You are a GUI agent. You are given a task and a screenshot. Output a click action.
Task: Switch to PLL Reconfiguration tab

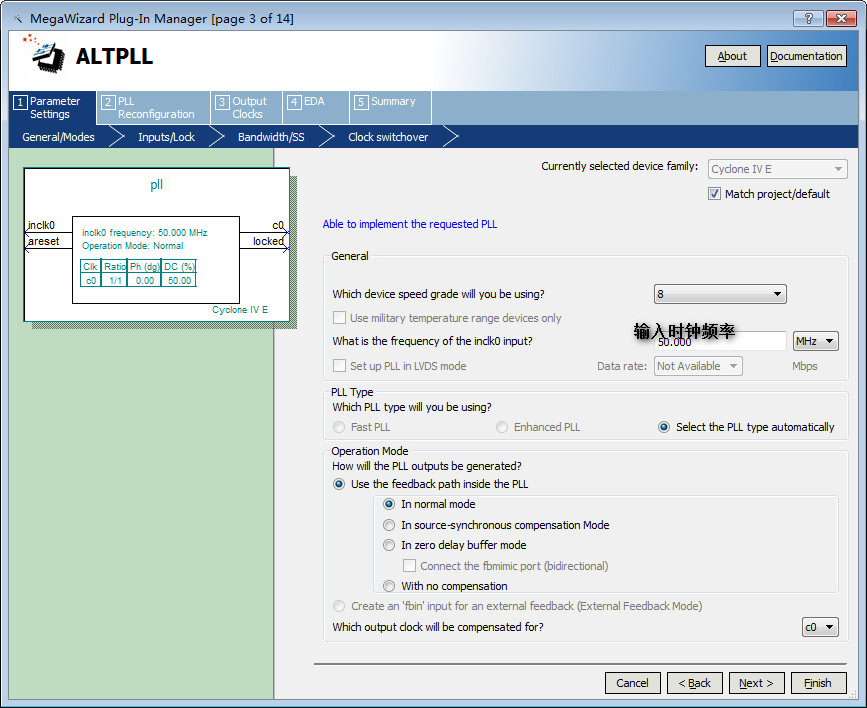[x=153, y=107]
